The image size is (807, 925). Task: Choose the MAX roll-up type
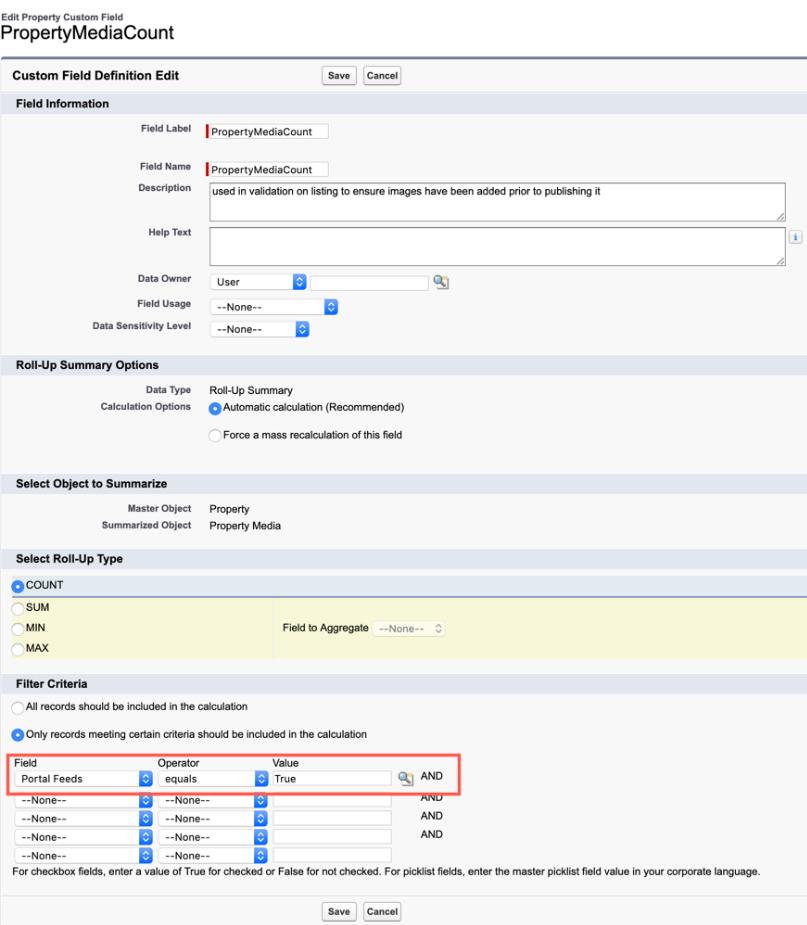click(18, 649)
